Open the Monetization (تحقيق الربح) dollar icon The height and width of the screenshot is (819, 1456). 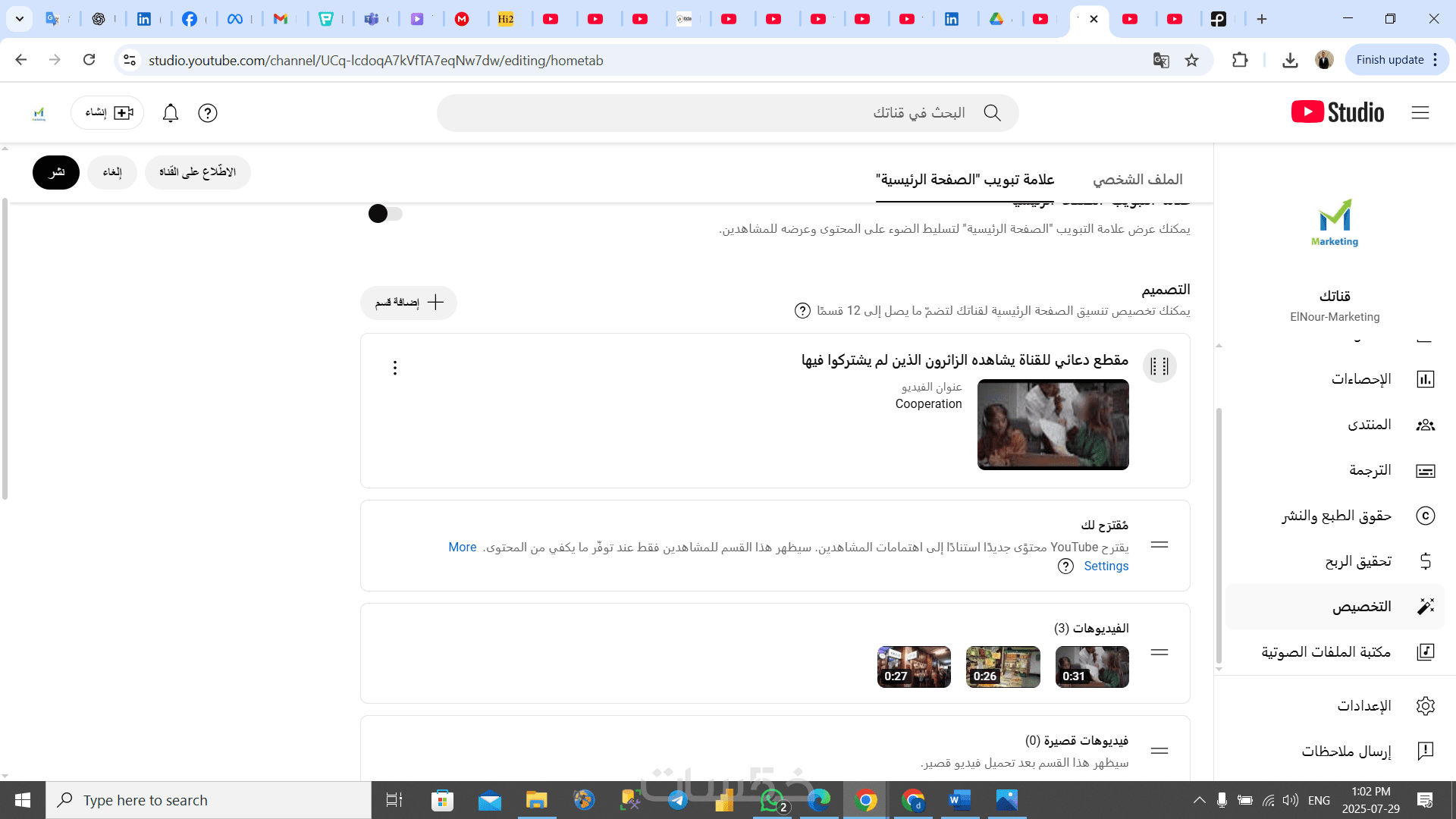click(1425, 561)
